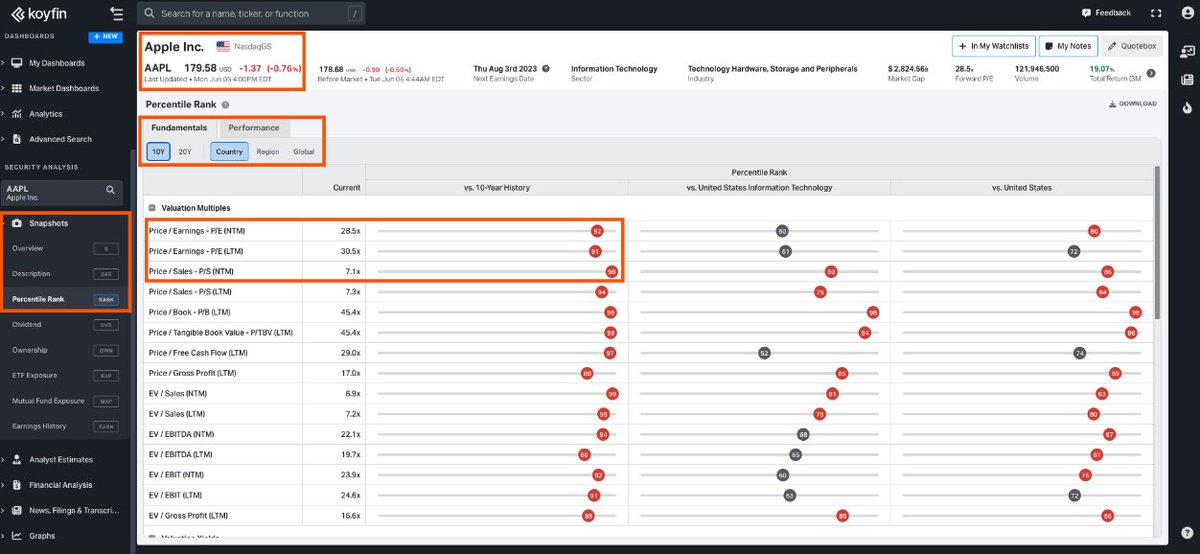Open the screen-share panel icon in right rail
This screenshot has height=554, width=1200.
(x=1186, y=52)
